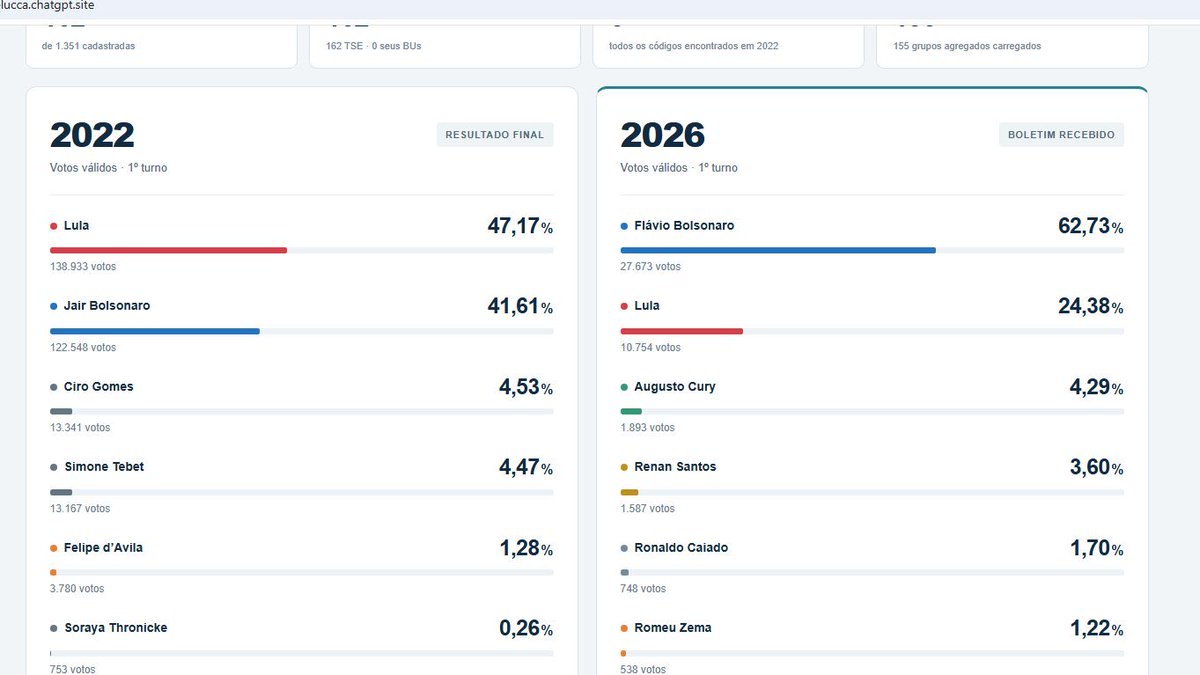Click the text '162 TSE · 0 seus BUs'

(x=374, y=46)
